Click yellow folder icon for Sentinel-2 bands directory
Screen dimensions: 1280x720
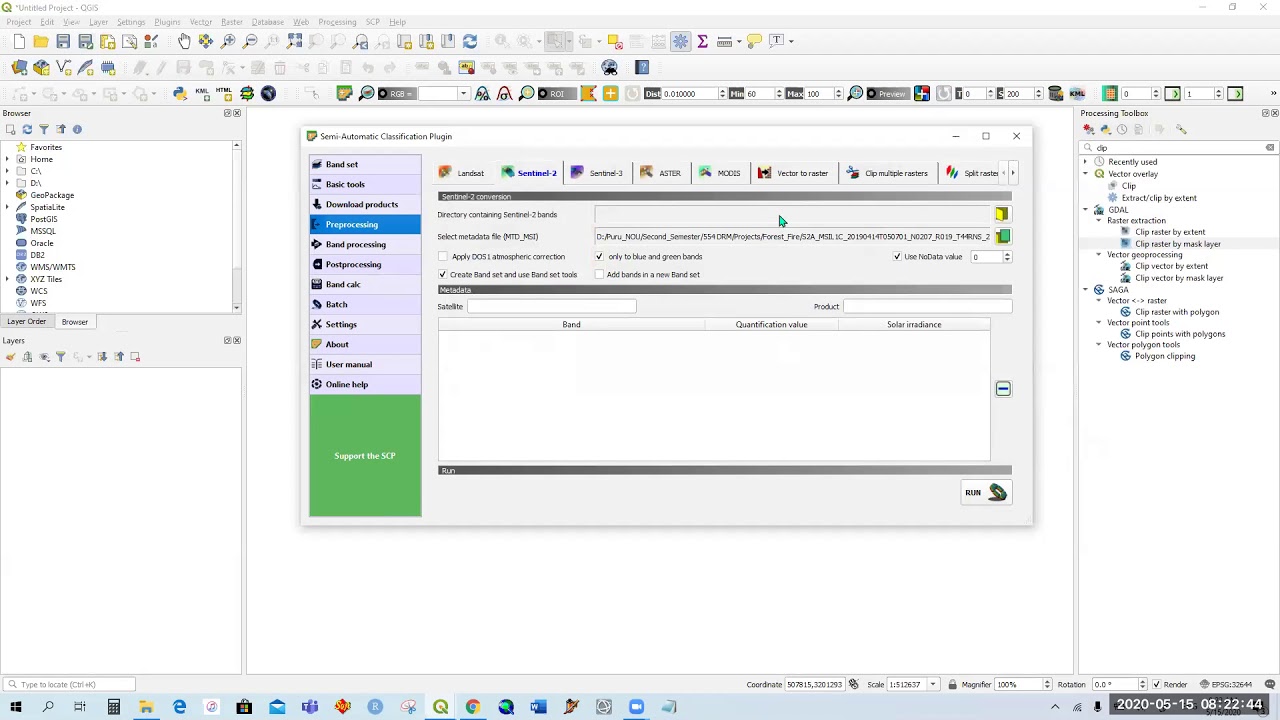point(1002,214)
